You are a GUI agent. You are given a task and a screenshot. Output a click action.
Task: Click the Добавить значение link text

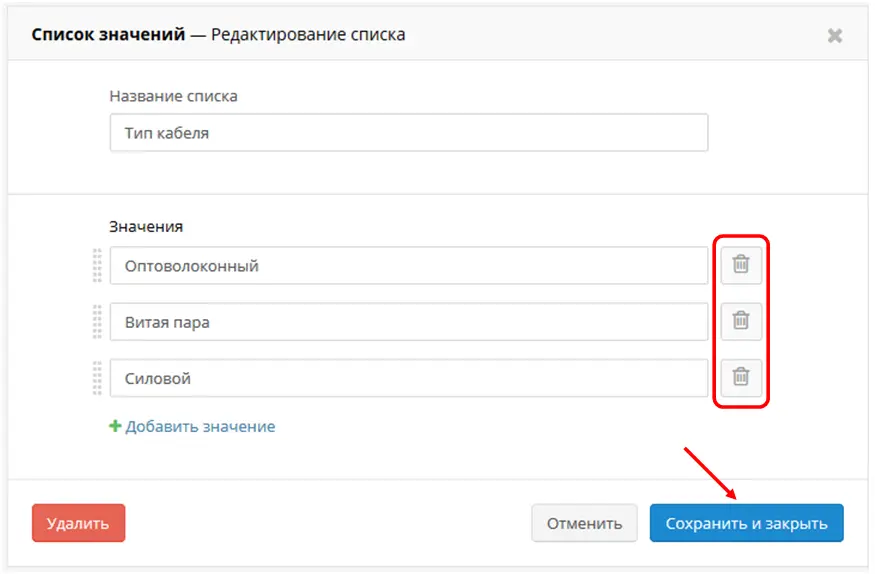coord(200,427)
